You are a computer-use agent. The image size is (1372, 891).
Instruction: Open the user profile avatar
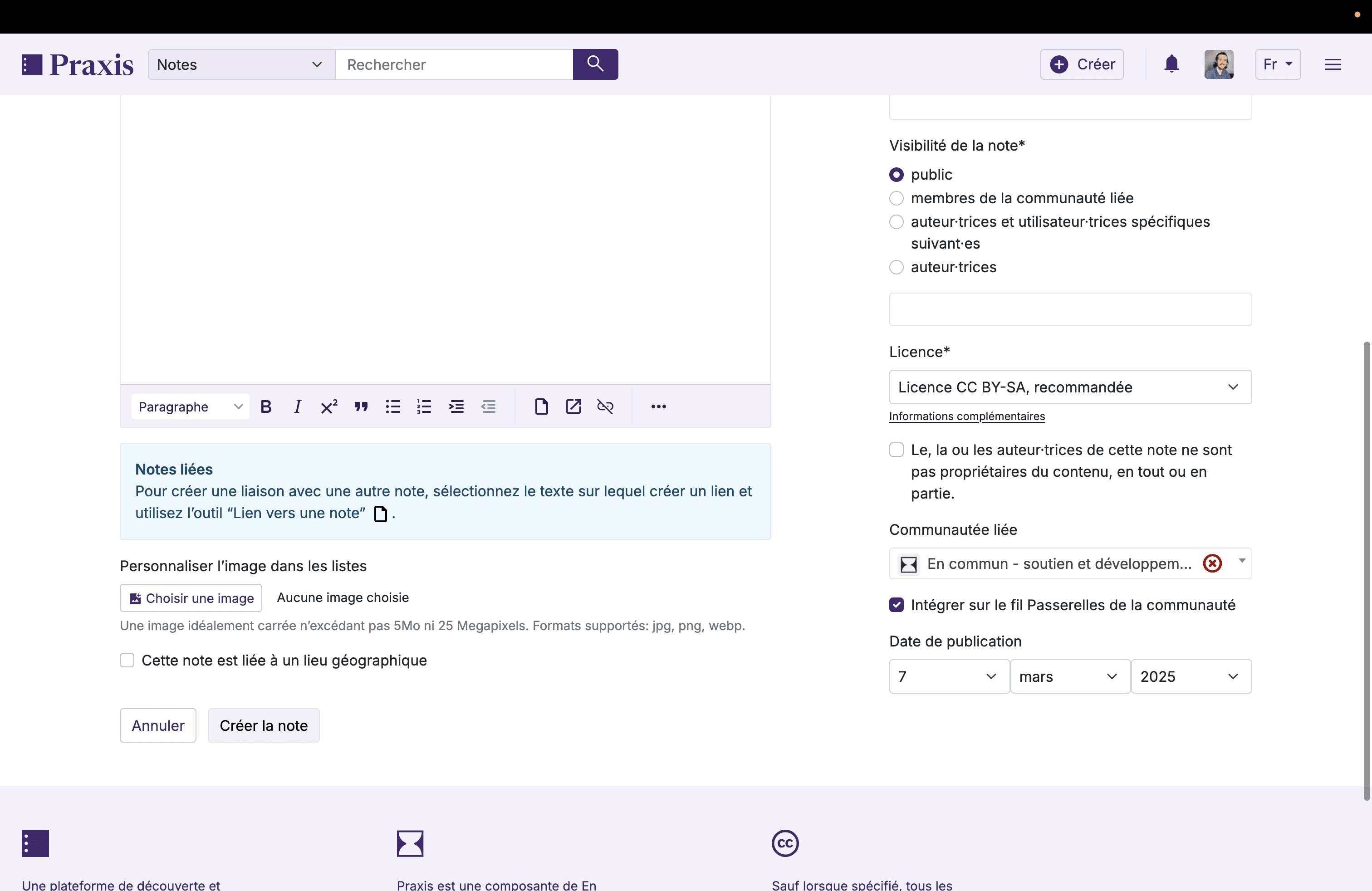pos(1219,64)
